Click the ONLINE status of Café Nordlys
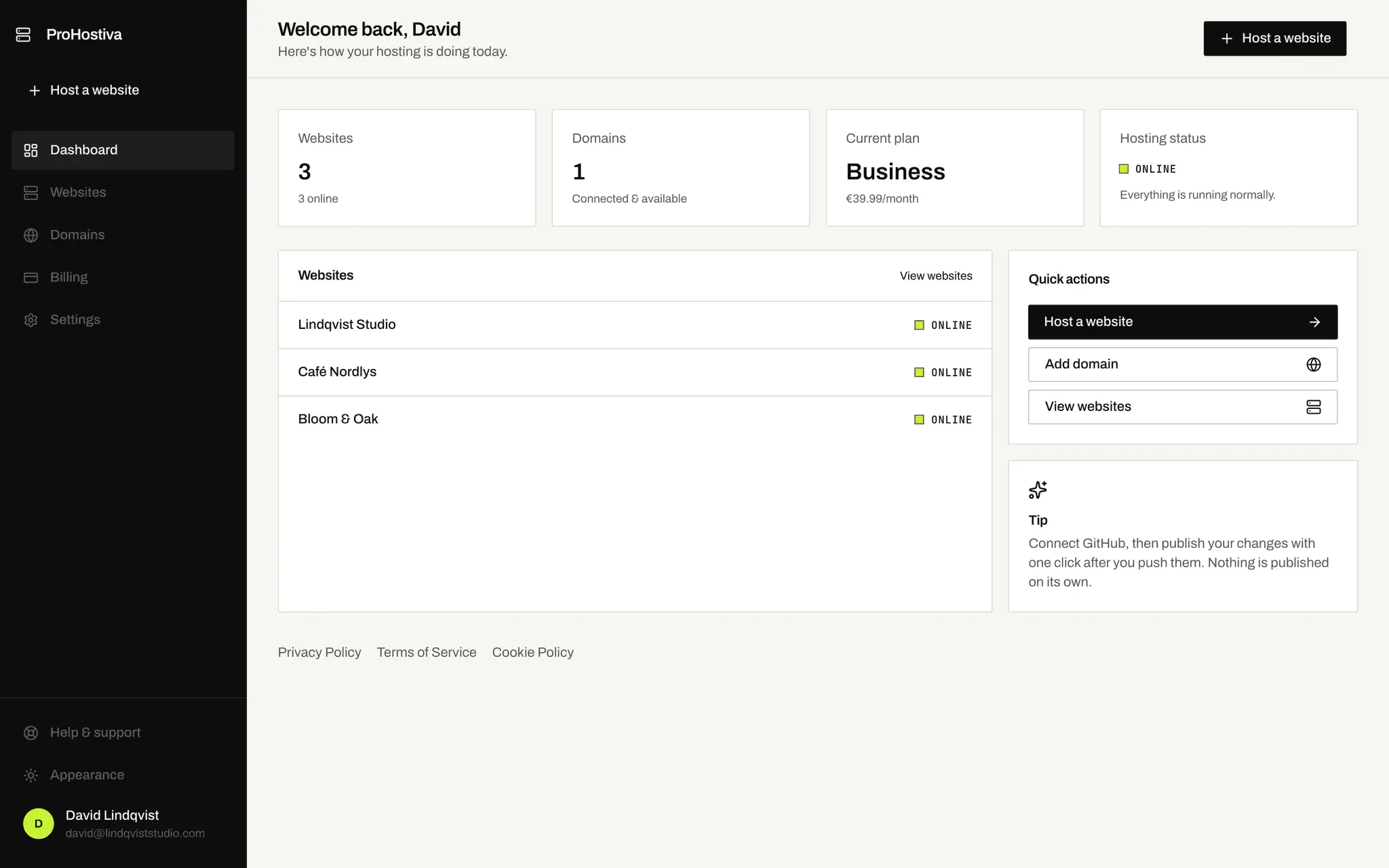 pos(943,372)
